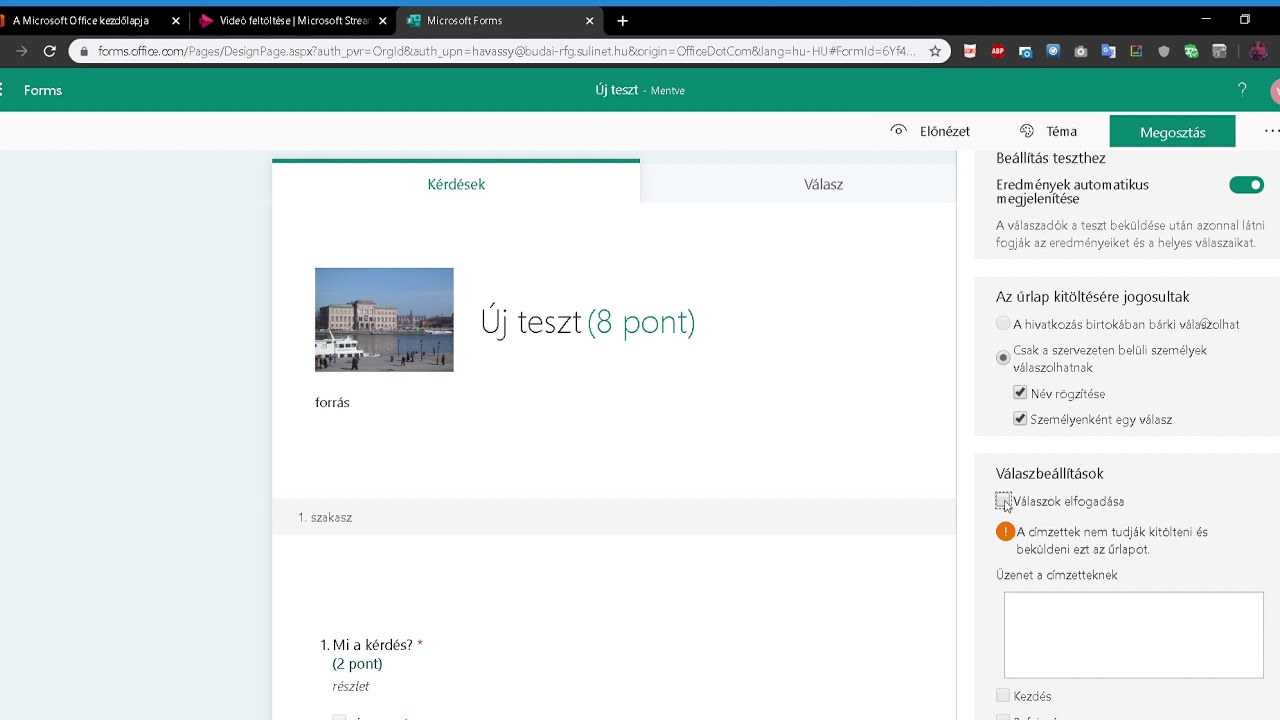Click the Üzenet a címzetteknek text box
1280x720 pixels.
click(1133, 635)
